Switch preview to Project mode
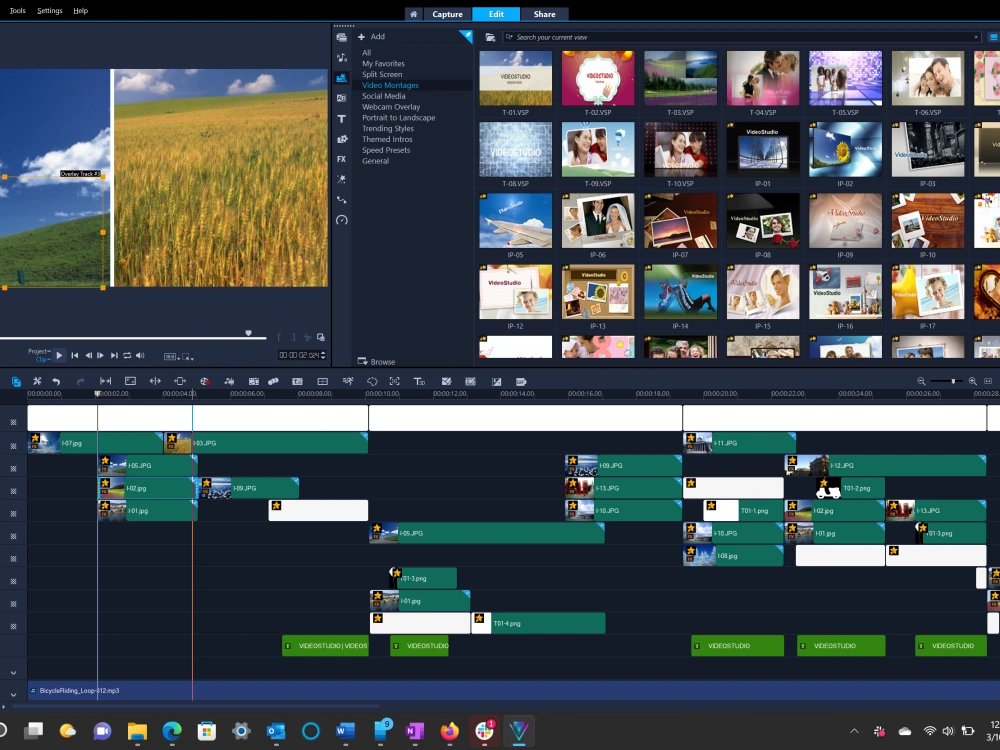This screenshot has height=750, width=1000. tap(38, 351)
